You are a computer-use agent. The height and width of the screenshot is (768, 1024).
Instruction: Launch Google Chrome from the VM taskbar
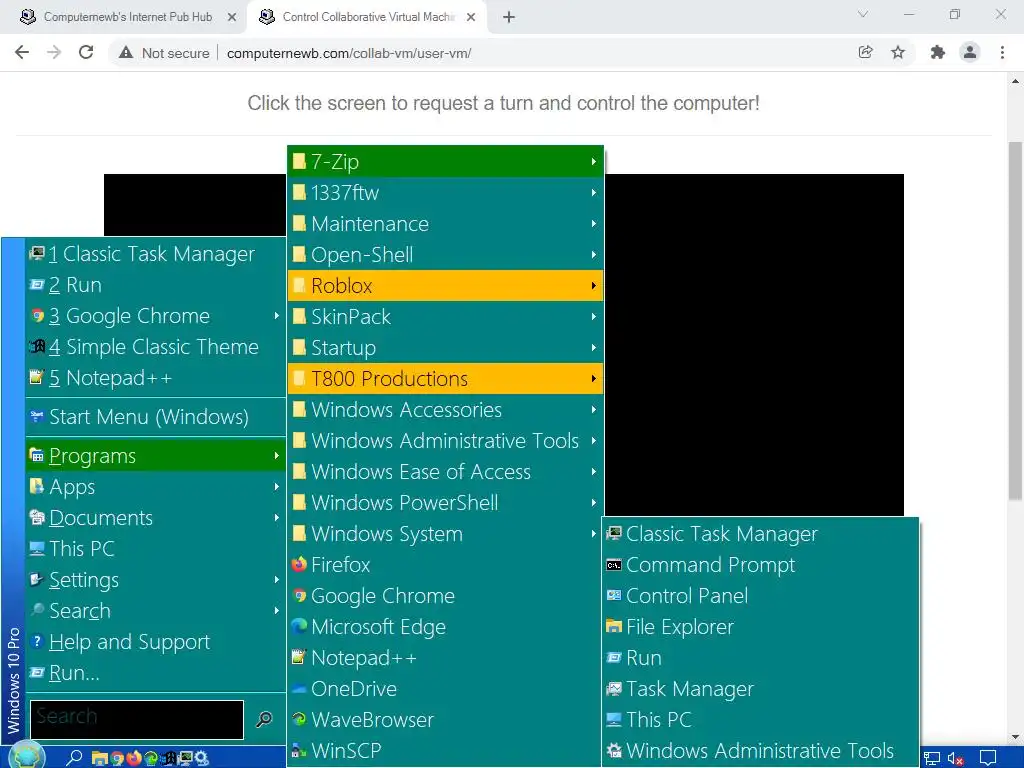pyautogui.click(x=118, y=758)
